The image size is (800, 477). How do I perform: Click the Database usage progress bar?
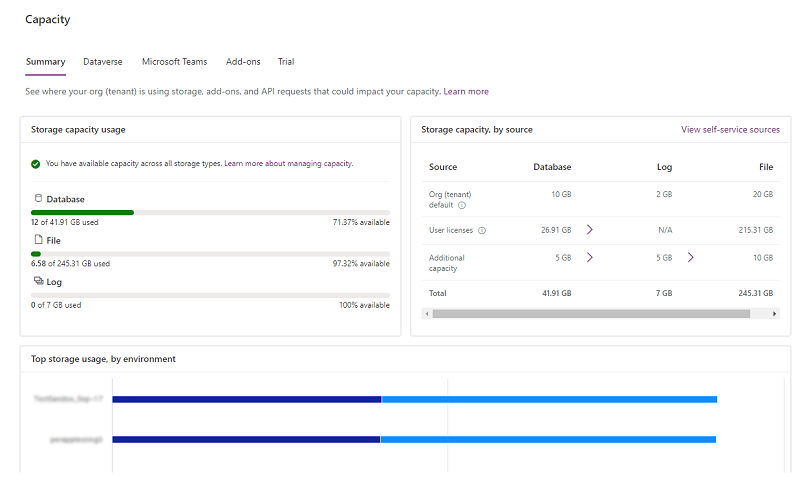tap(210, 212)
